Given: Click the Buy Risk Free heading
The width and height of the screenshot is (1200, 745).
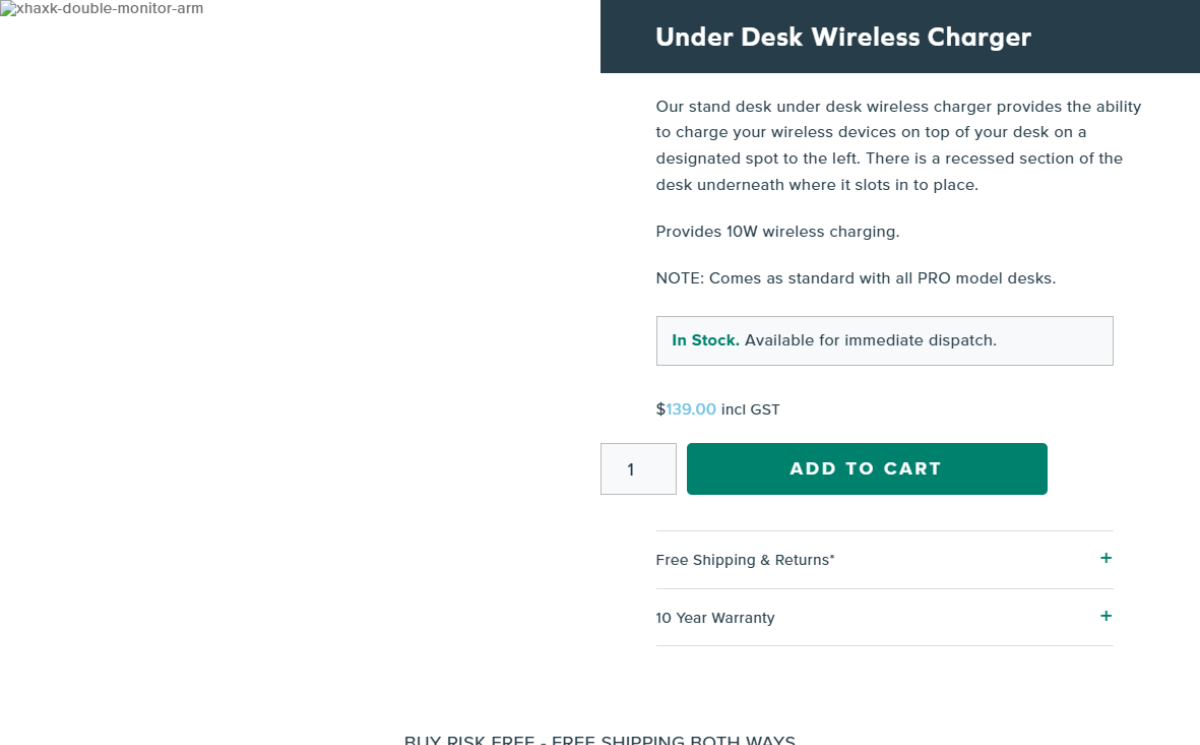Looking at the screenshot, I should click(x=599, y=740).
